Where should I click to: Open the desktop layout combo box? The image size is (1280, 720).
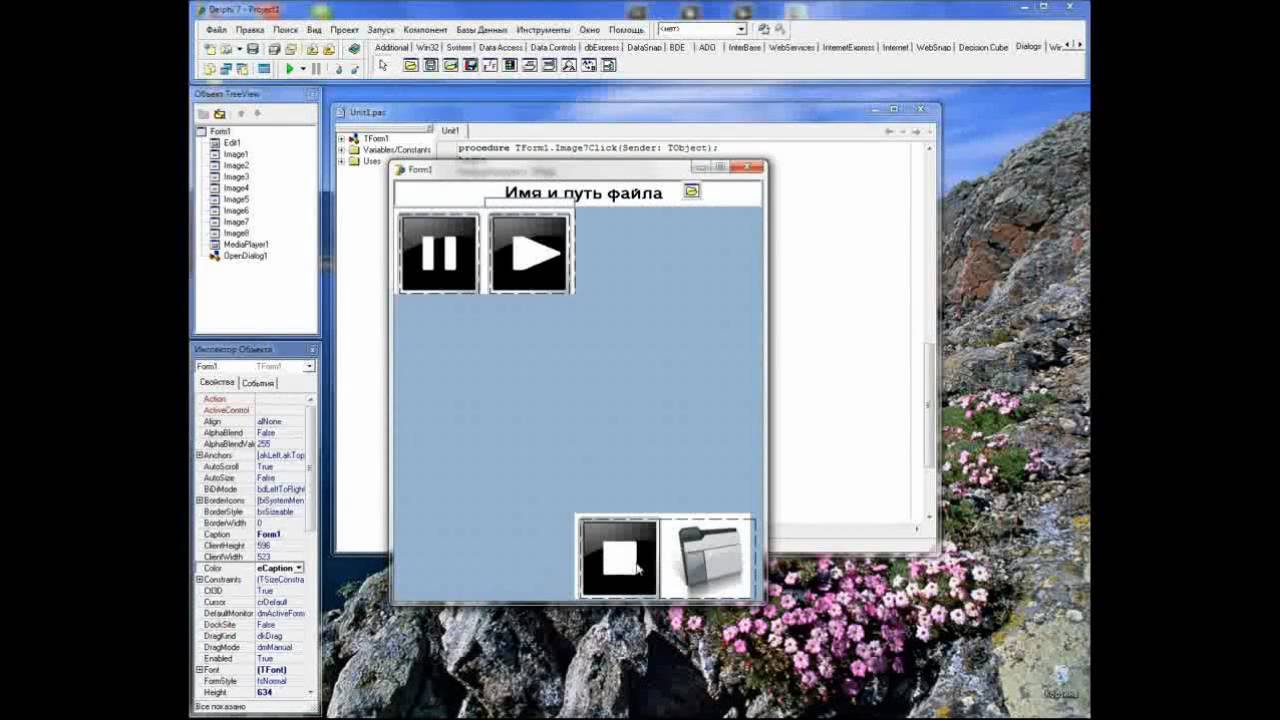point(741,29)
